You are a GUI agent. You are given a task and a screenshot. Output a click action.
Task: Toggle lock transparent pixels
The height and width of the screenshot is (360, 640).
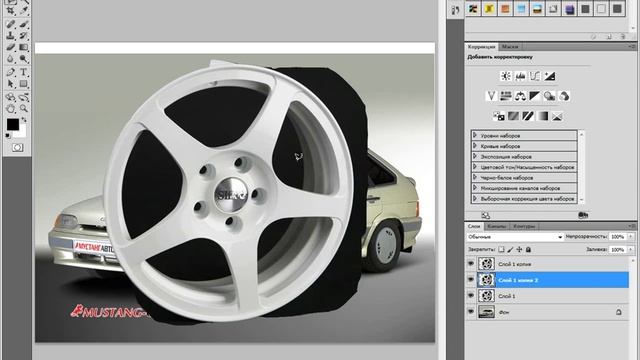click(502, 249)
